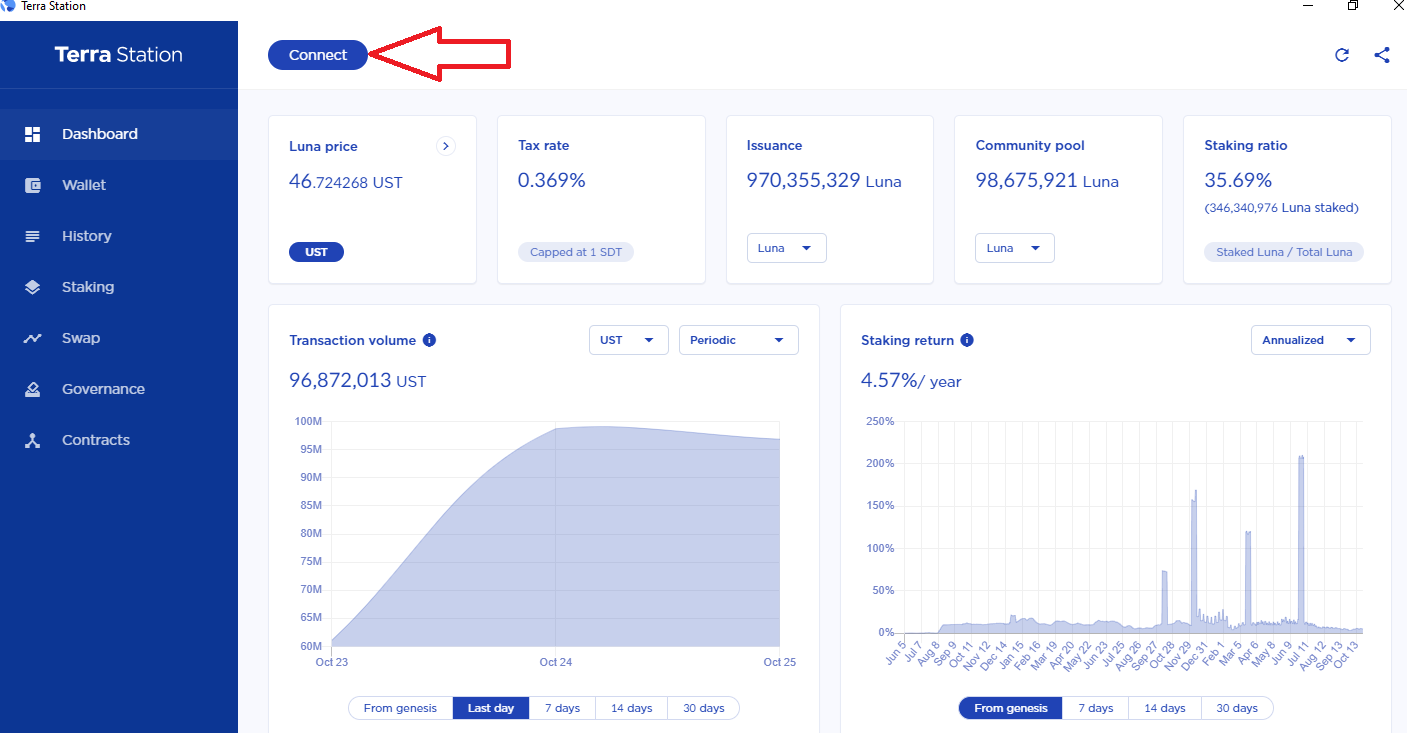1407x733 pixels.
Task: Click the 0.369% tax rate value
Action: pos(551,181)
